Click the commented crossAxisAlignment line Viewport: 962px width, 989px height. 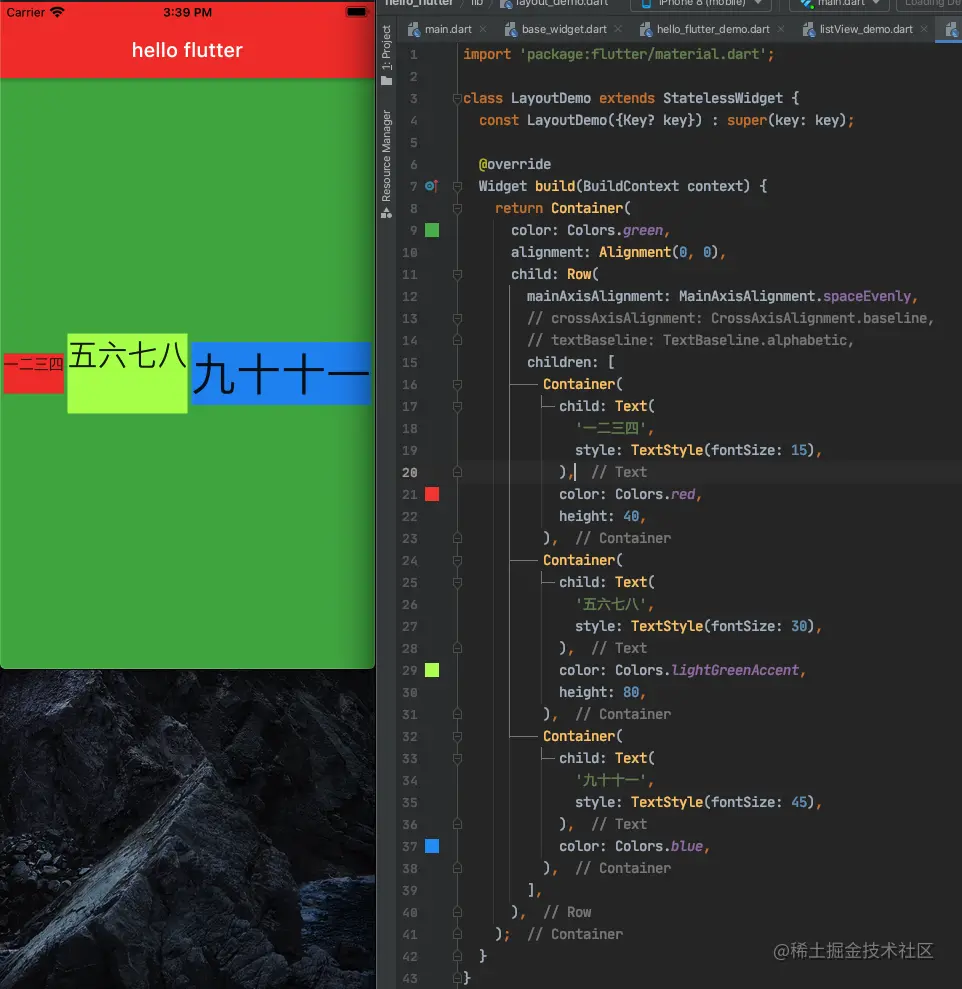[730, 318]
